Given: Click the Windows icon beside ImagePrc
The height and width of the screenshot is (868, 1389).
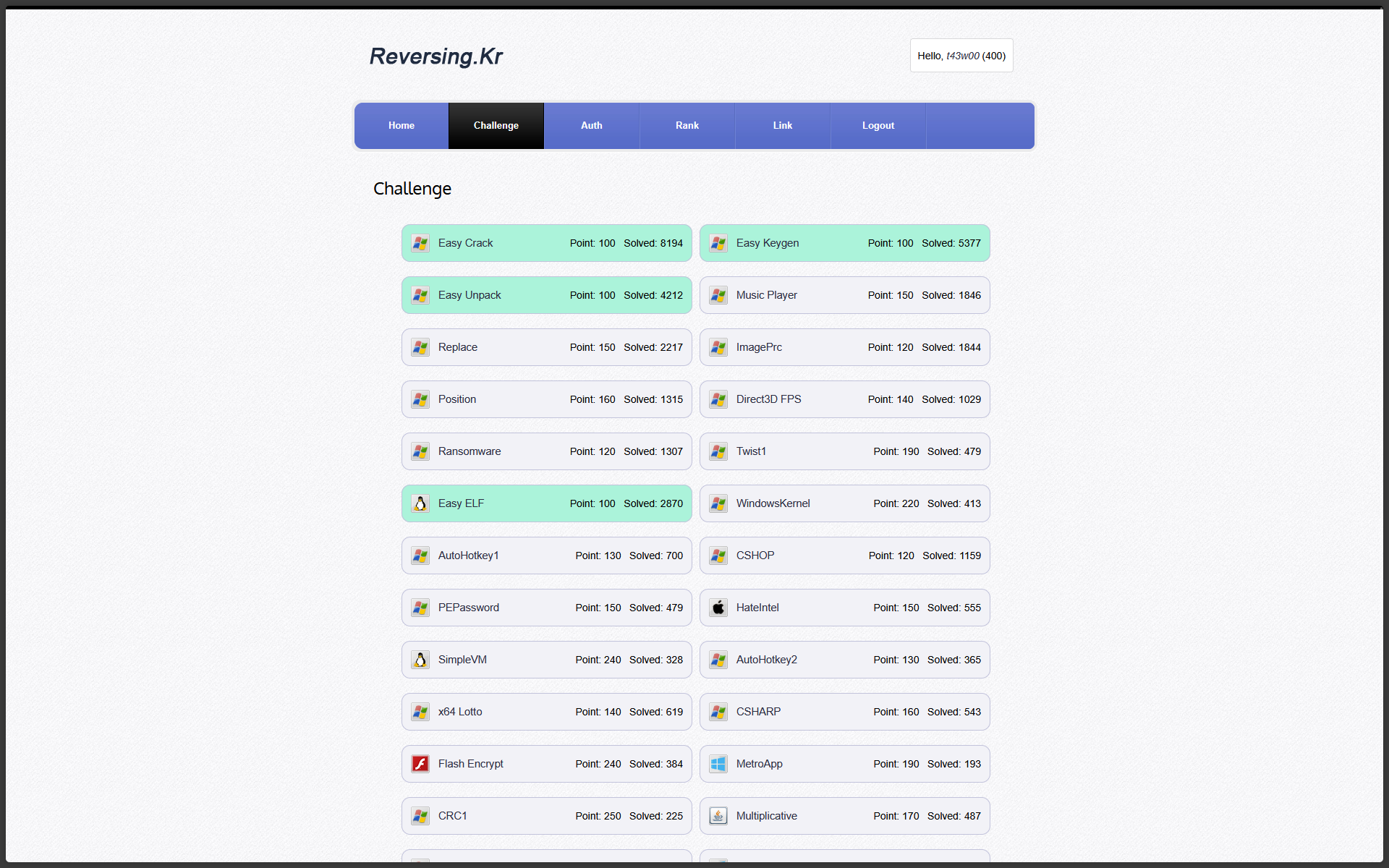Looking at the screenshot, I should (718, 348).
